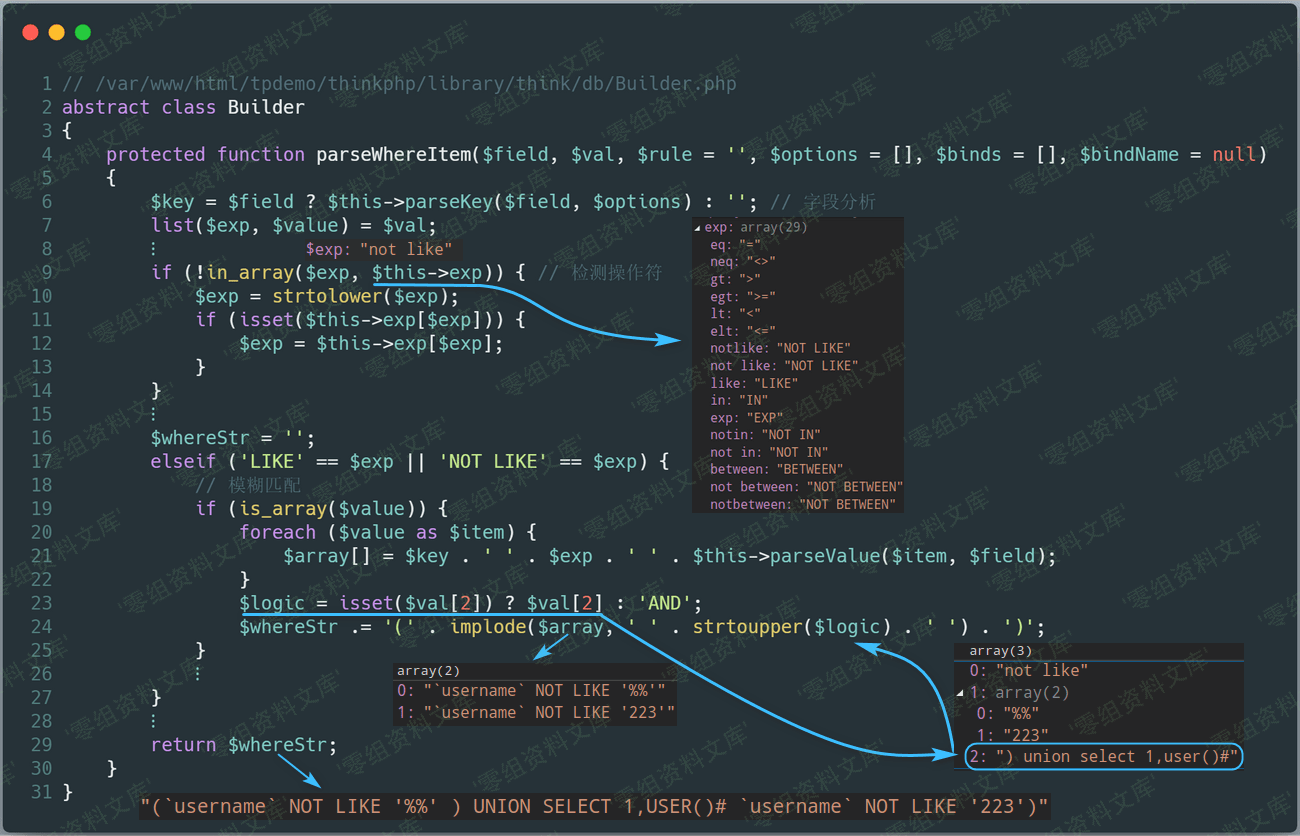
Task: Expand folded code marker on line 26
Action: [197, 674]
